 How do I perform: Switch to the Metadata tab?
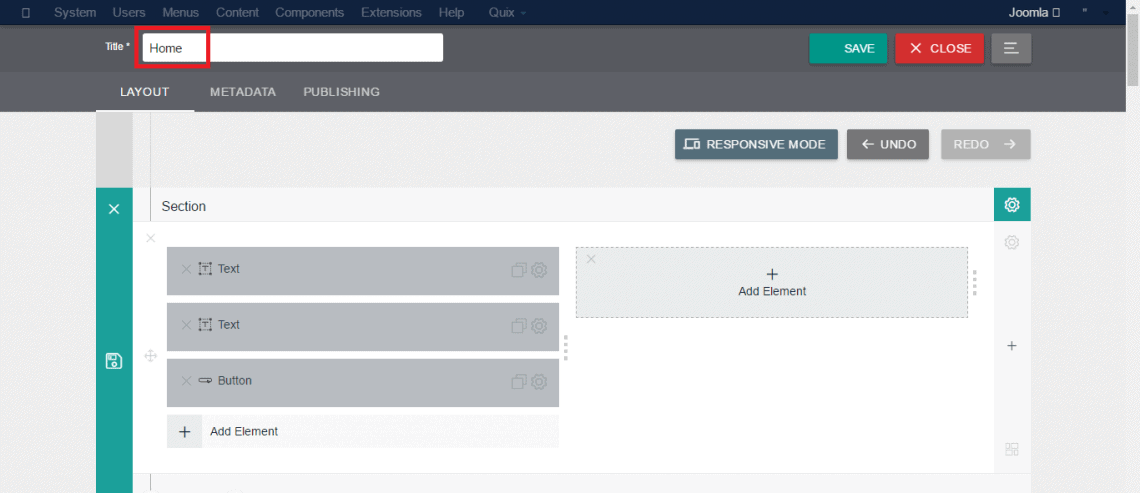pos(242,92)
